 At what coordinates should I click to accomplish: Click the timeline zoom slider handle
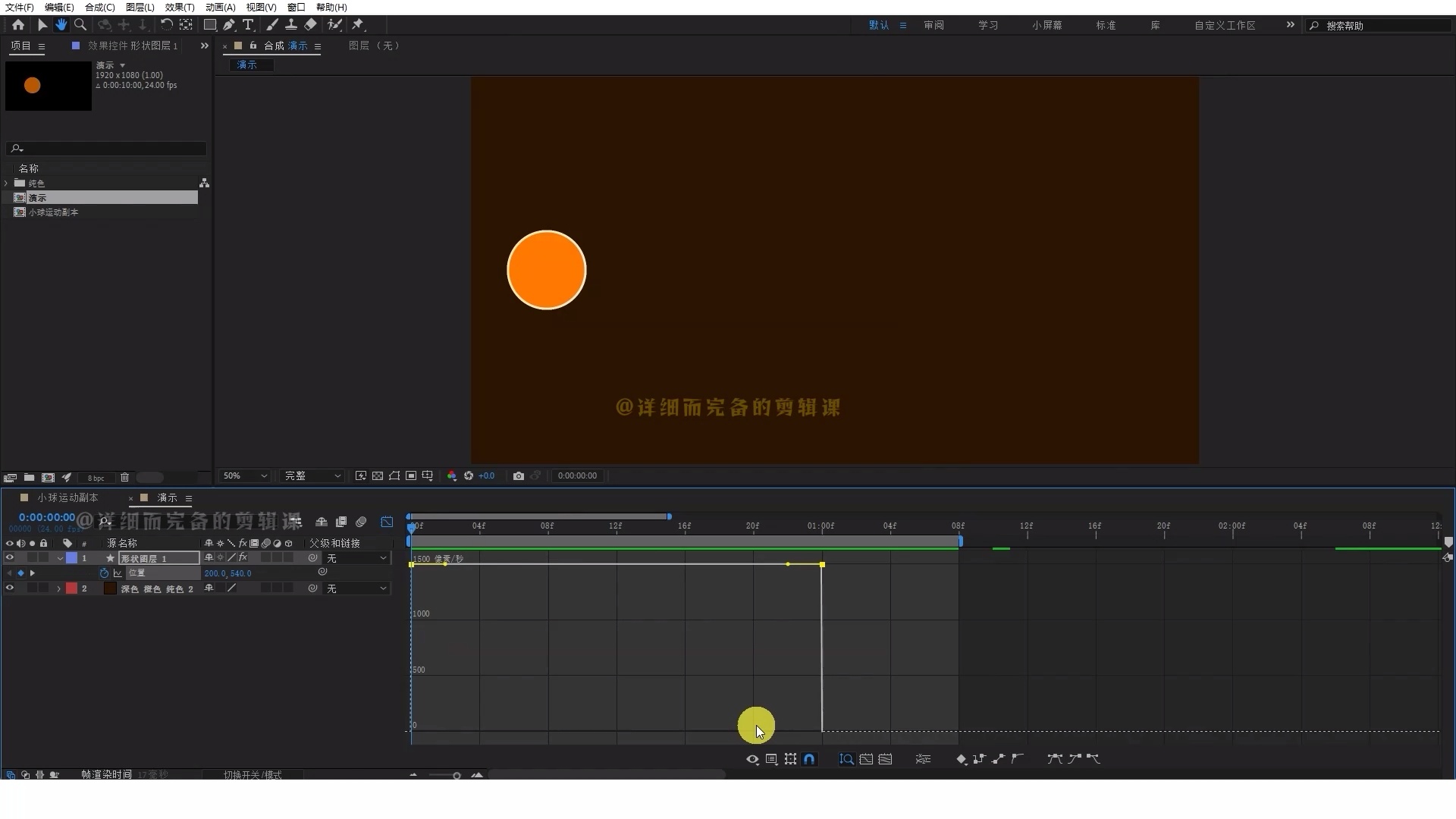(457, 775)
